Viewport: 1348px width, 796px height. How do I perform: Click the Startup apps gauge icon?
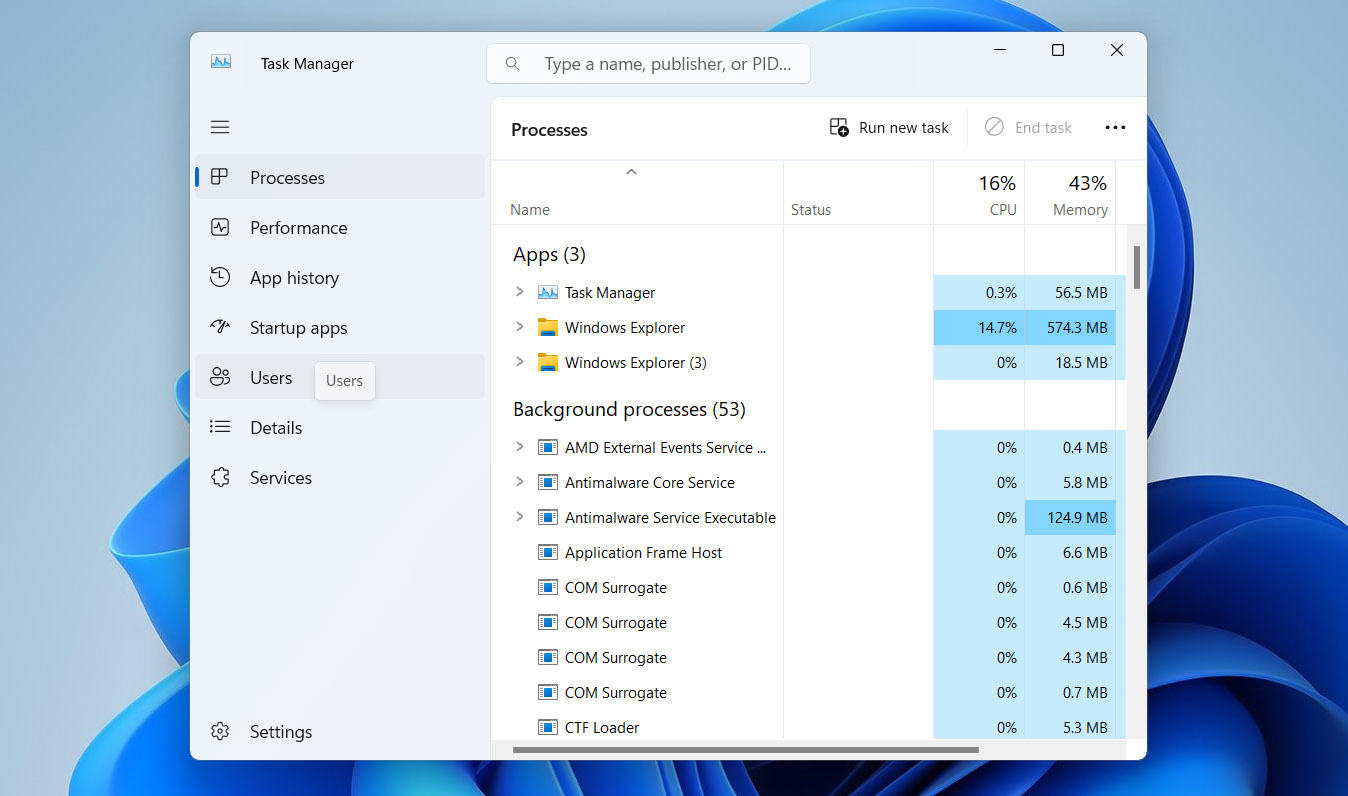220,327
